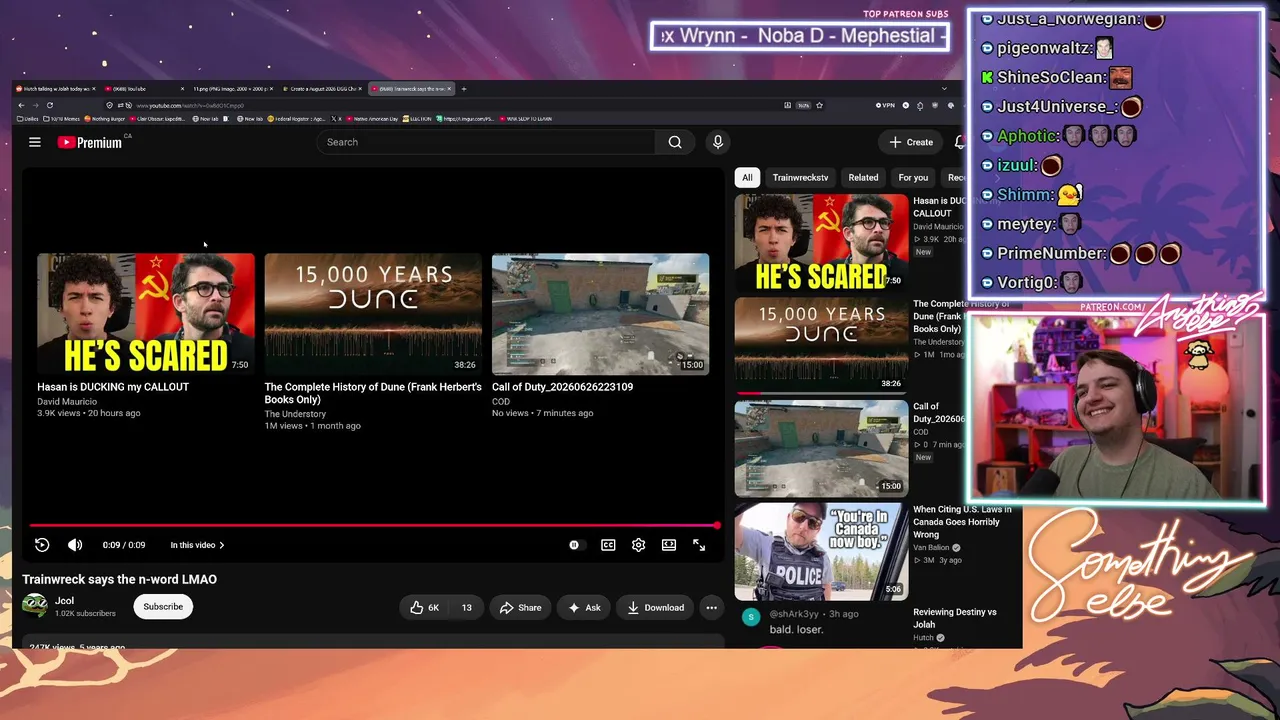The height and width of the screenshot is (720, 1280).
Task: Open endscreen Dune history video thumbnail
Action: 373,314
